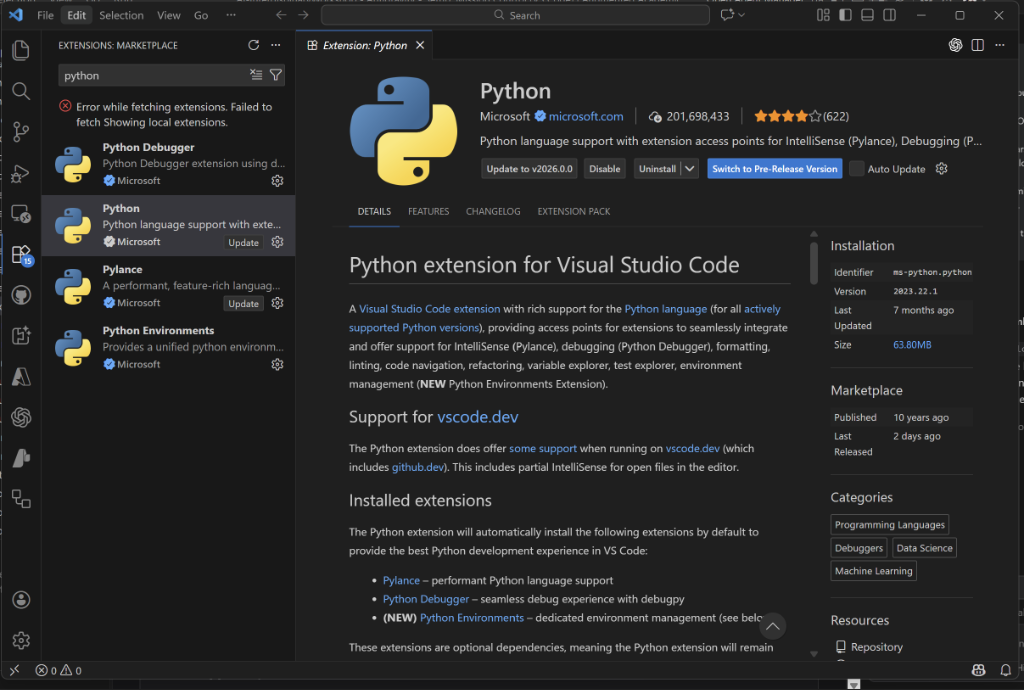This screenshot has width=1024, height=690.
Task: Refresh the extensions marketplace list
Action: point(253,45)
